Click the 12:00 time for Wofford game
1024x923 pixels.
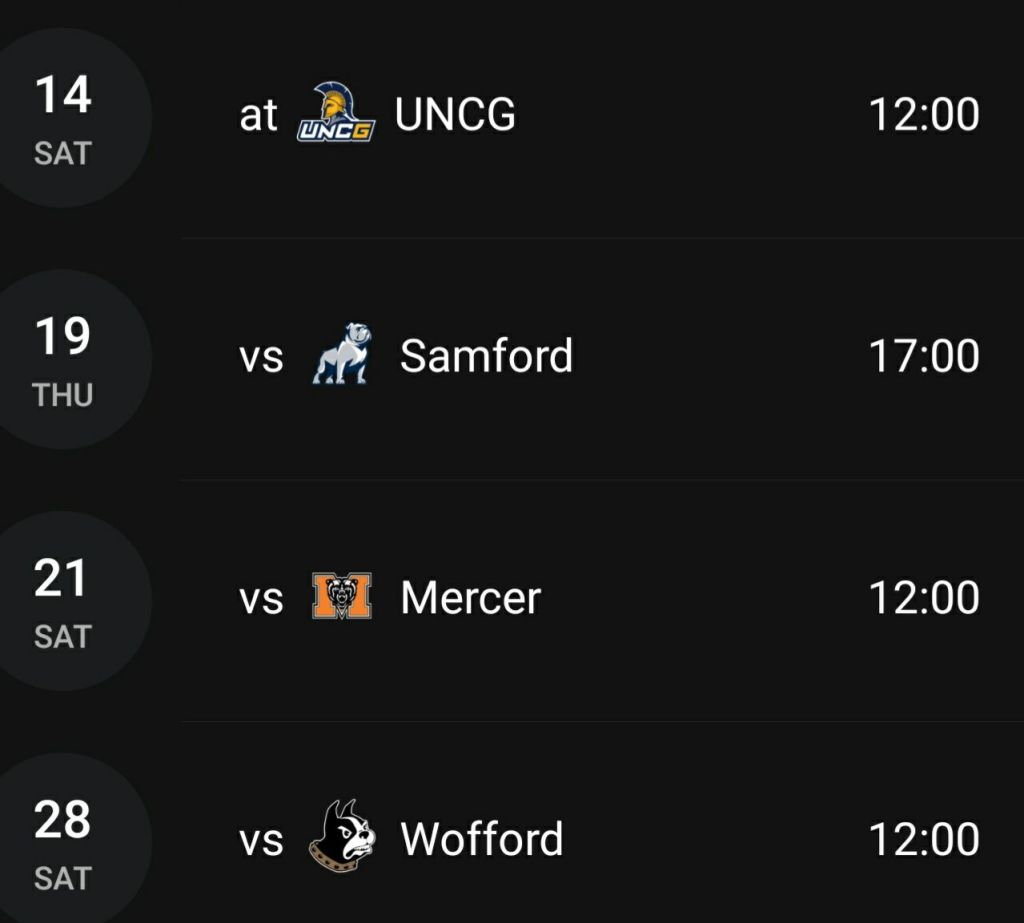(923, 839)
